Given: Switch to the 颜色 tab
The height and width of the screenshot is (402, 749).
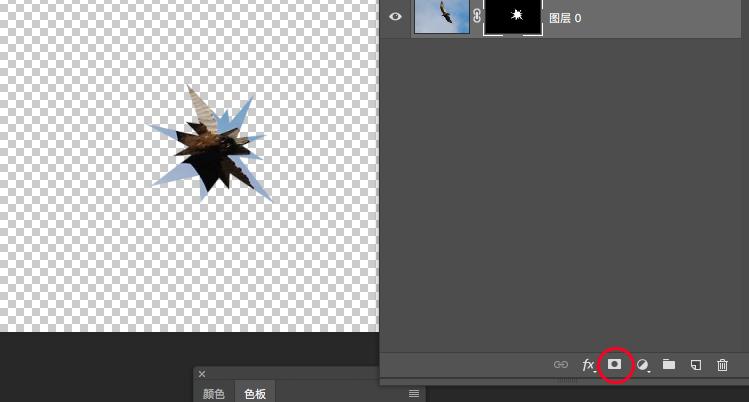Looking at the screenshot, I should click(214, 394).
